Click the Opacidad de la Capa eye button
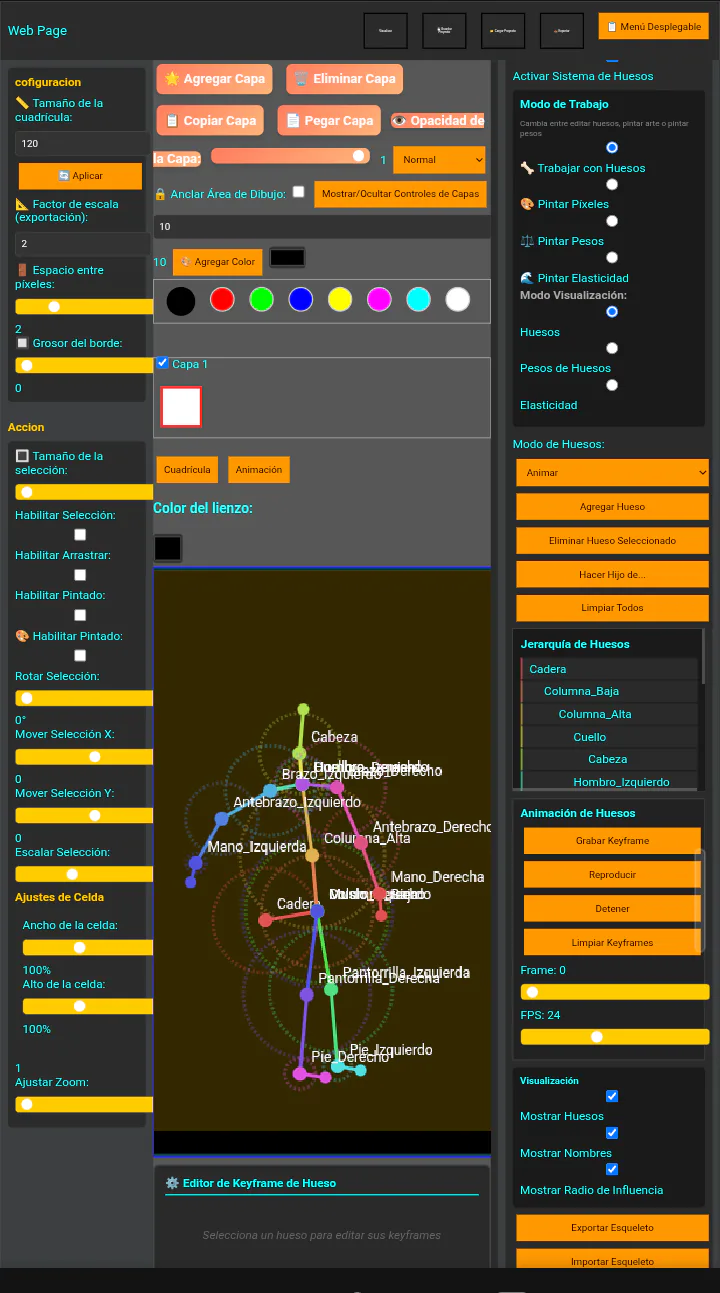 point(437,121)
